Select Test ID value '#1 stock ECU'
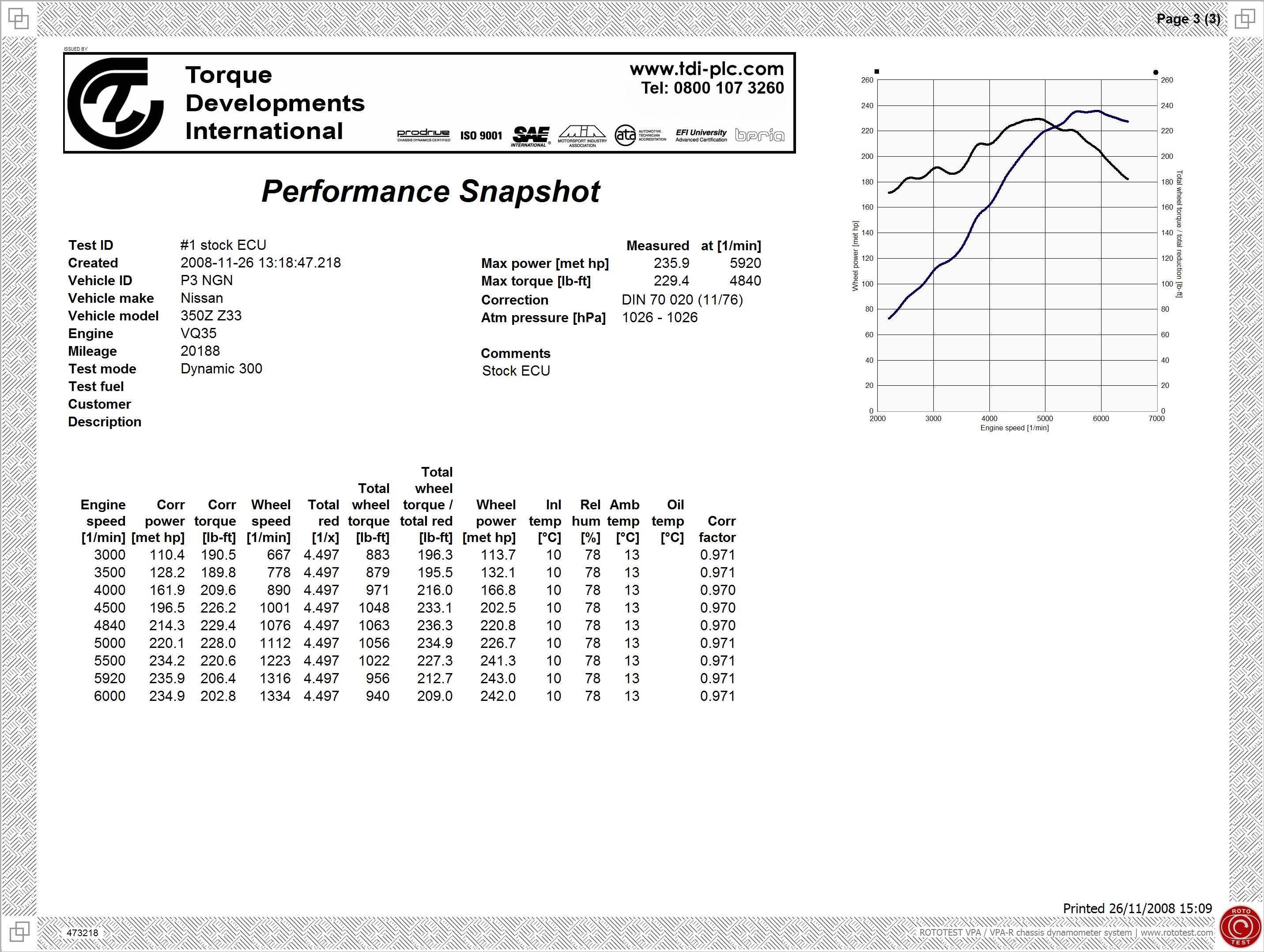The width and height of the screenshot is (1264, 952). tap(223, 245)
